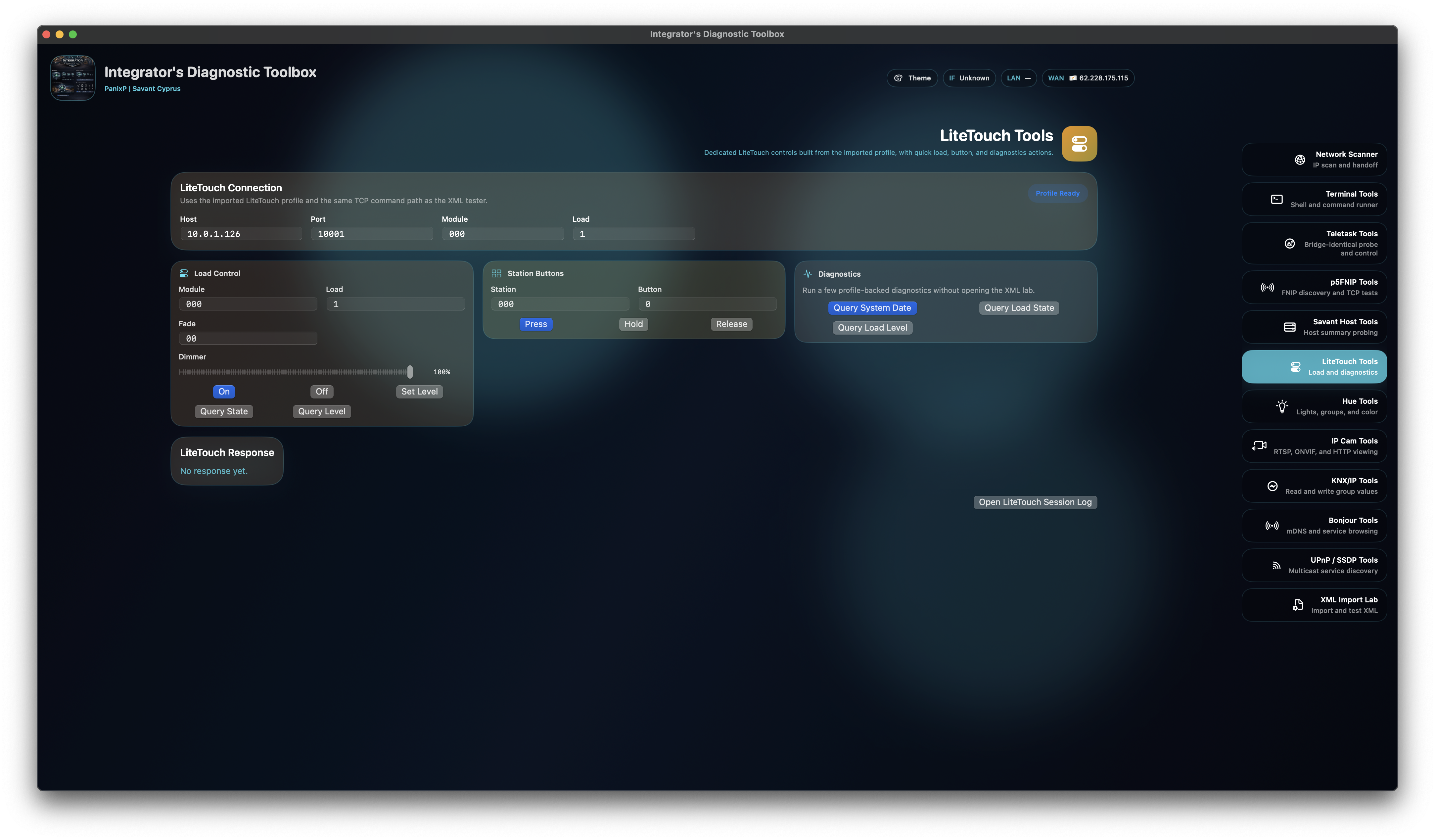Select the IP Cam Tools camera icon

click(1259, 446)
